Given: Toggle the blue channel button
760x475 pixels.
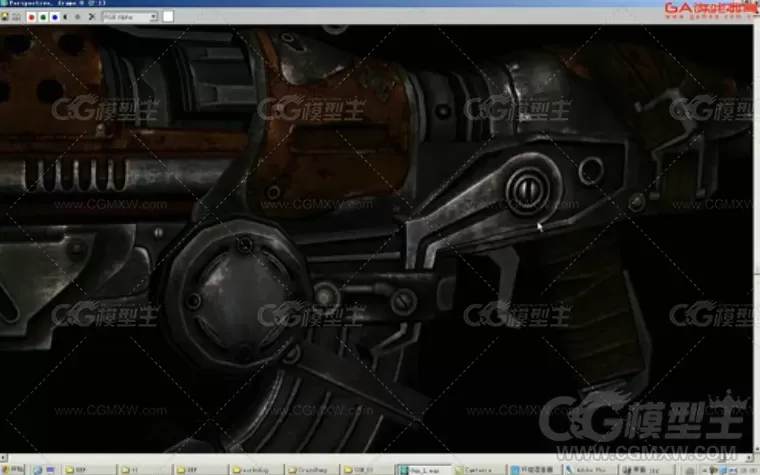Looking at the screenshot, I should click(x=55, y=17).
